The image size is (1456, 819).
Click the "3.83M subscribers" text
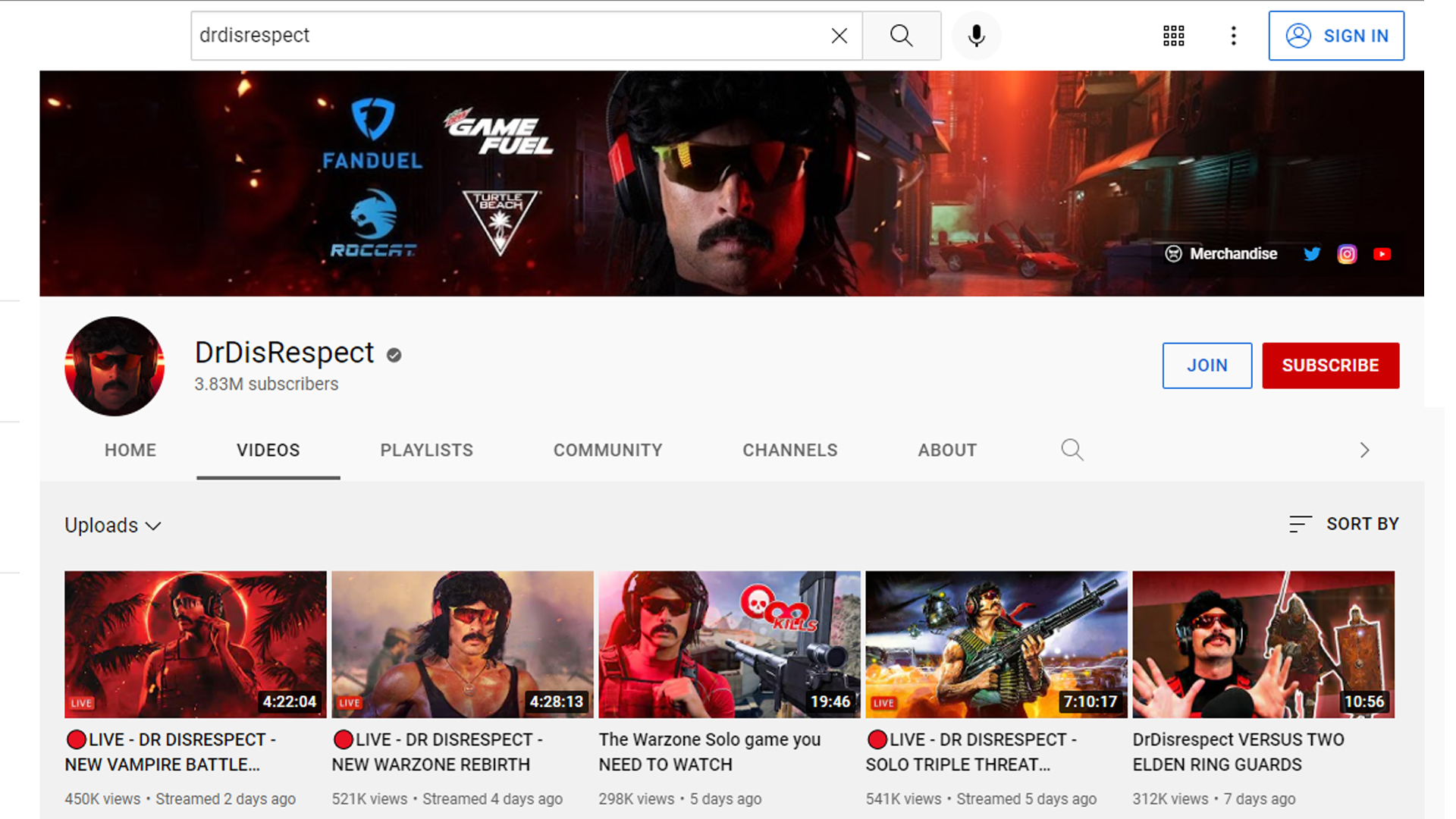tap(266, 384)
